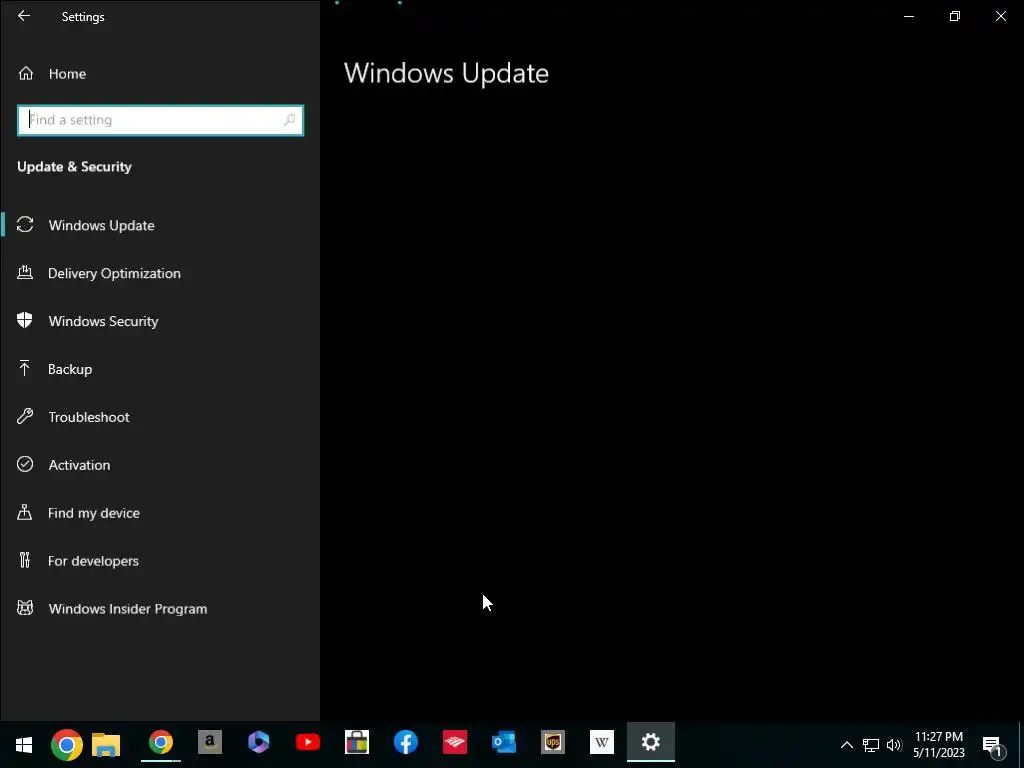The width and height of the screenshot is (1024, 768).
Task: Open the Windows Start menu
Action: [24, 744]
